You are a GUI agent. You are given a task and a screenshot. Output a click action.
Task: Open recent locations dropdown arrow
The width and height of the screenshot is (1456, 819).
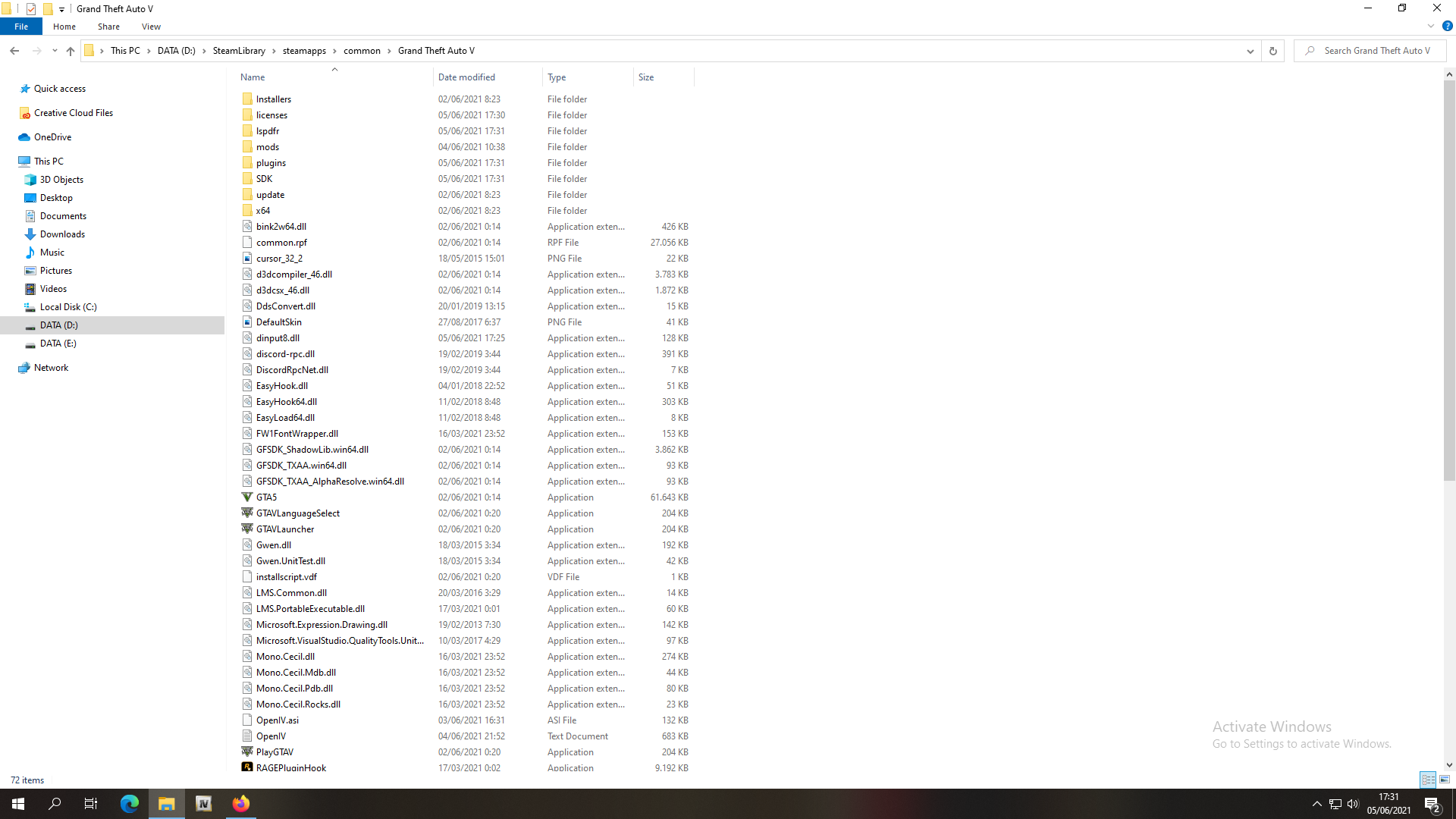(55, 51)
